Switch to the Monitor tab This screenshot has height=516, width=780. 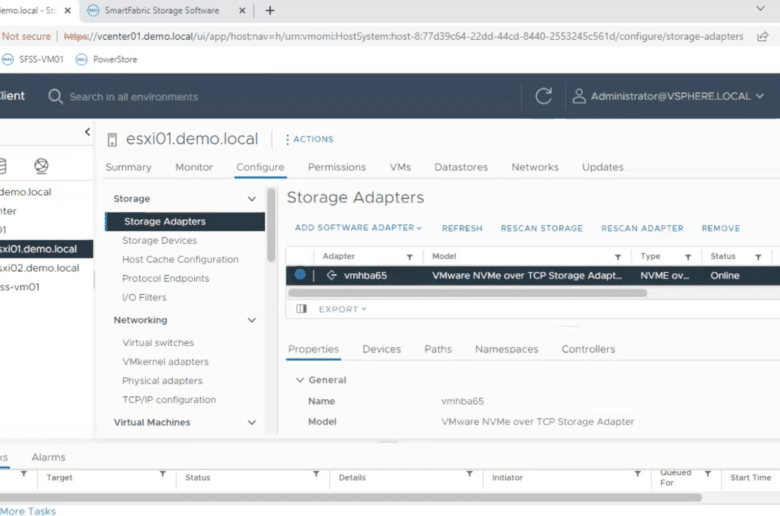click(x=194, y=167)
